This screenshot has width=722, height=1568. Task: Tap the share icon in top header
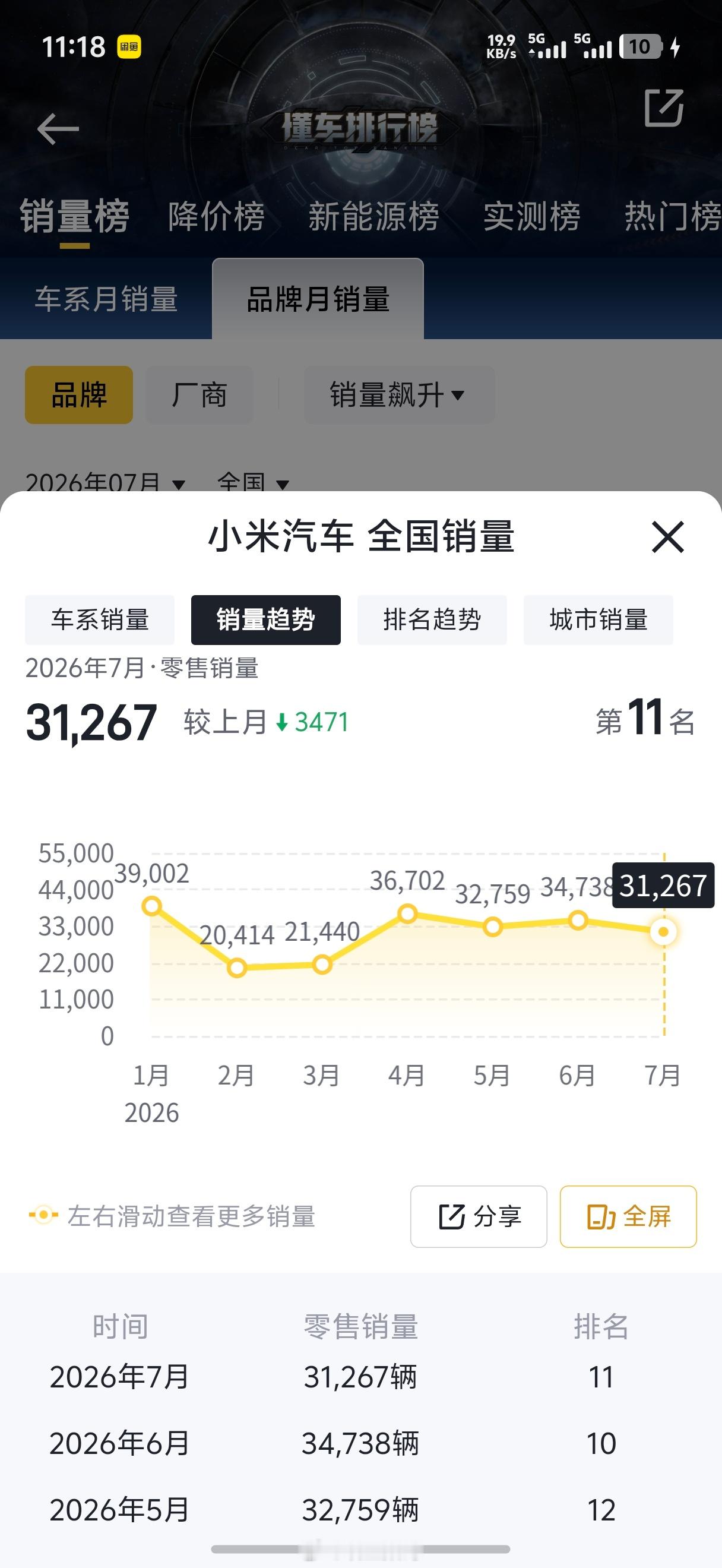664,108
